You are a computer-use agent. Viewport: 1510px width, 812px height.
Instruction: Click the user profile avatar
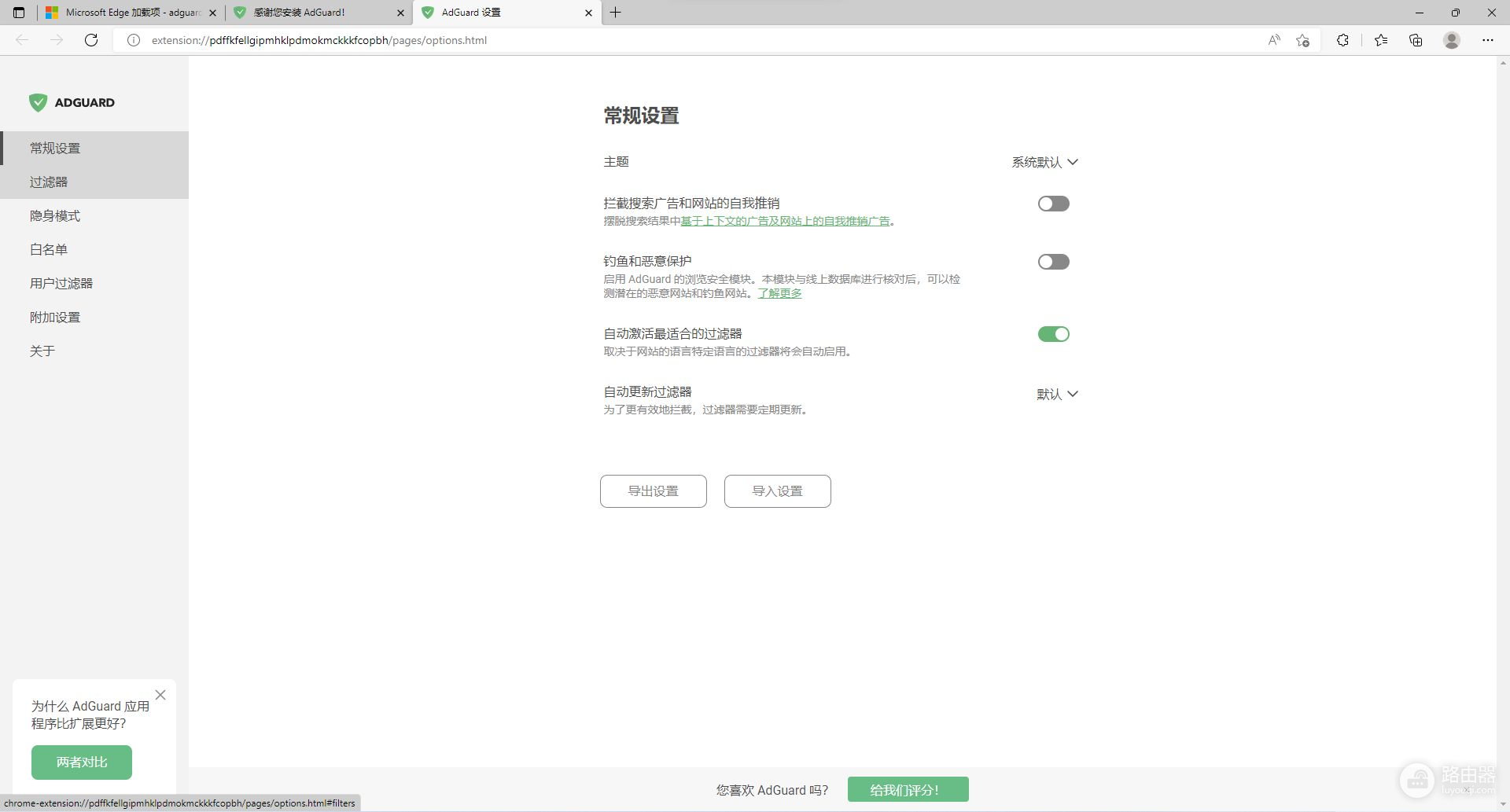point(1452,40)
